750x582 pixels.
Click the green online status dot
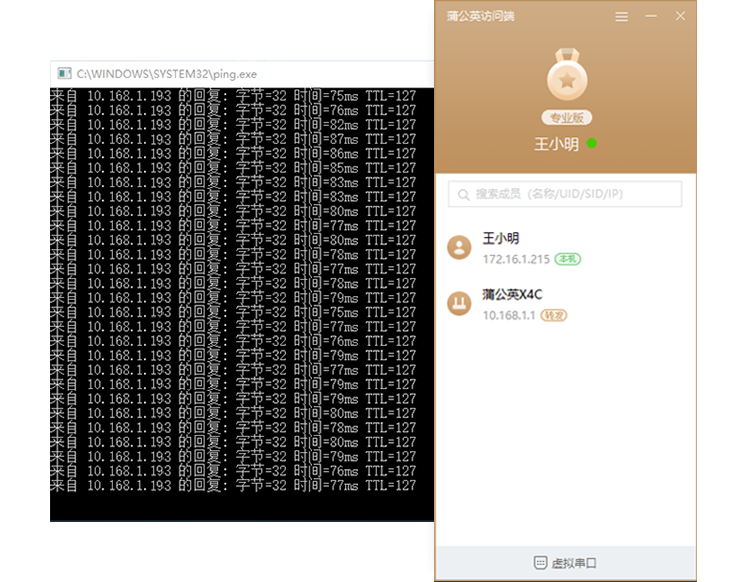(x=592, y=143)
